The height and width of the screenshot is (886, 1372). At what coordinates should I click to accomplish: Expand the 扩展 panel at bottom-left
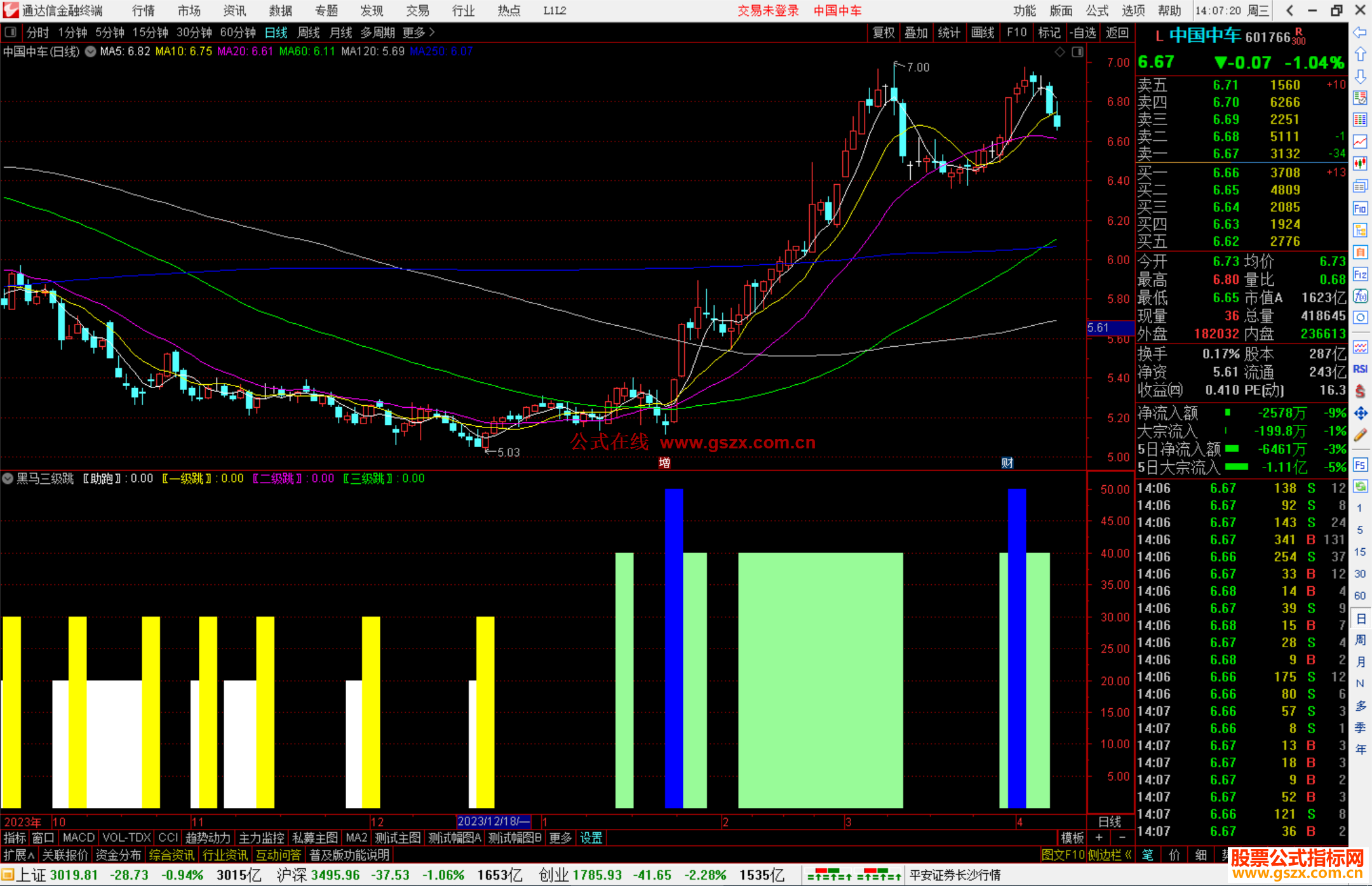tap(18, 855)
